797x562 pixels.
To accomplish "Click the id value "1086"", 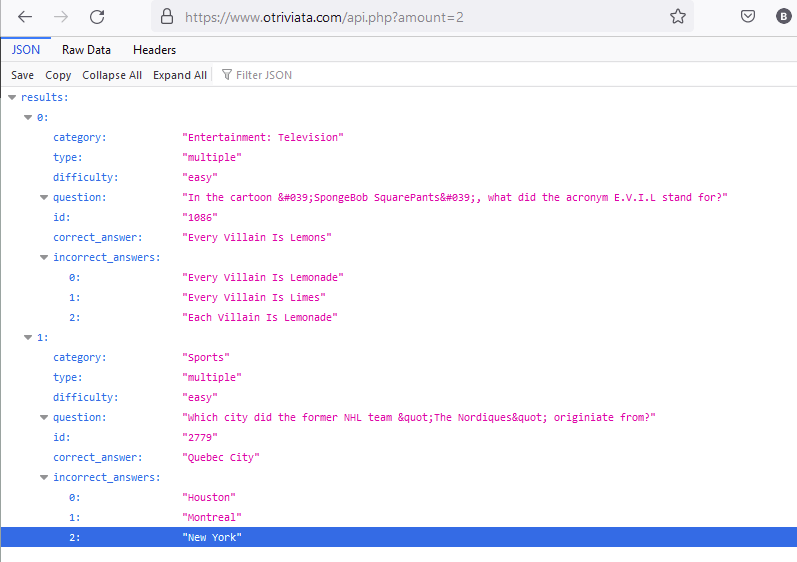I will click(200, 217).
